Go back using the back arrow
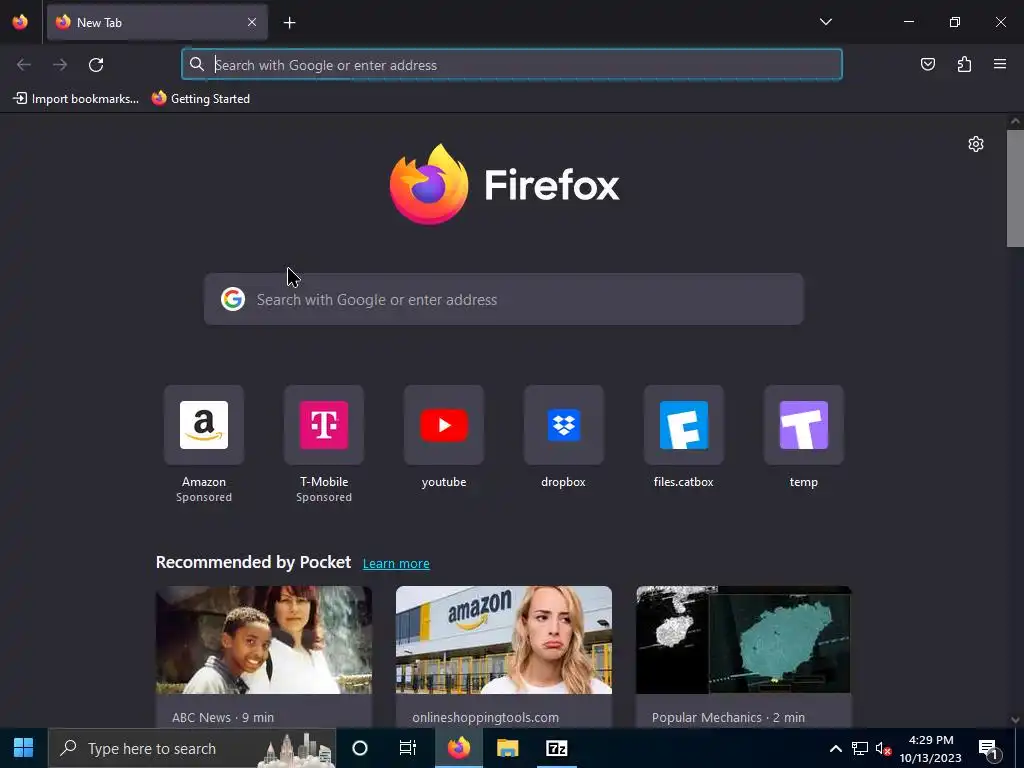 pyautogui.click(x=24, y=65)
